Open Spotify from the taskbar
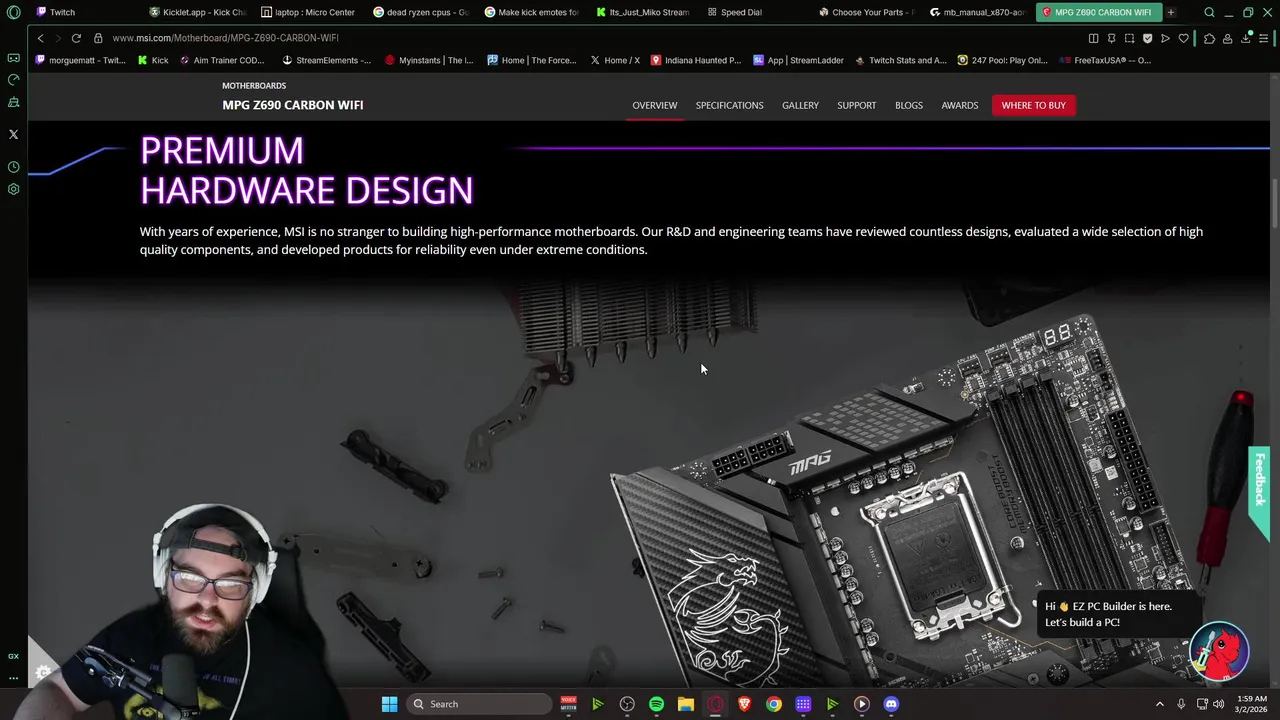The height and width of the screenshot is (720, 1280). [656, 704]
